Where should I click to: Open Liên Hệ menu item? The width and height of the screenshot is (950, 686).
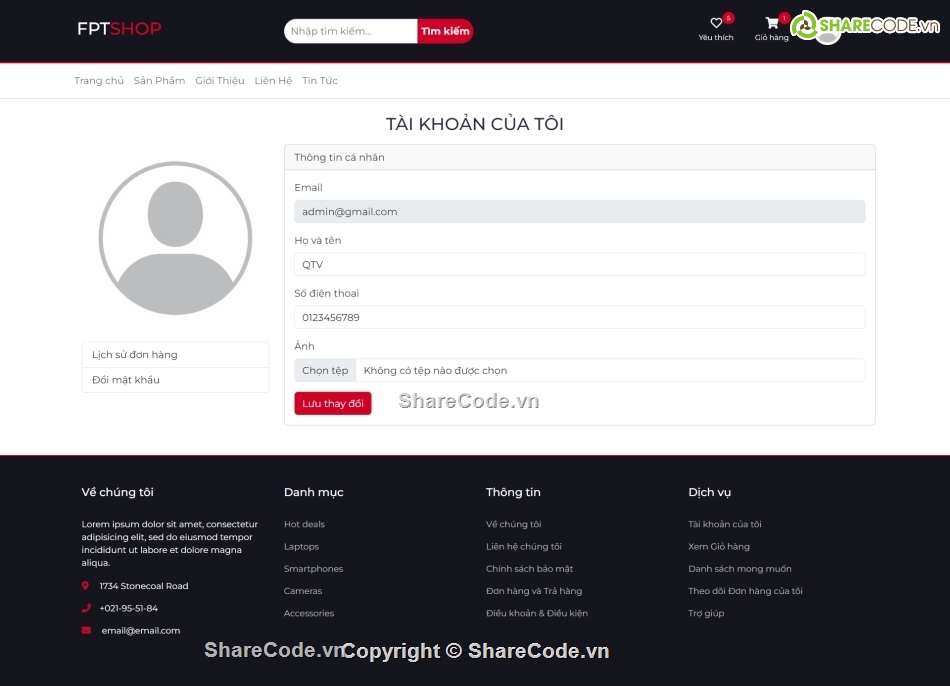point(273,81)
